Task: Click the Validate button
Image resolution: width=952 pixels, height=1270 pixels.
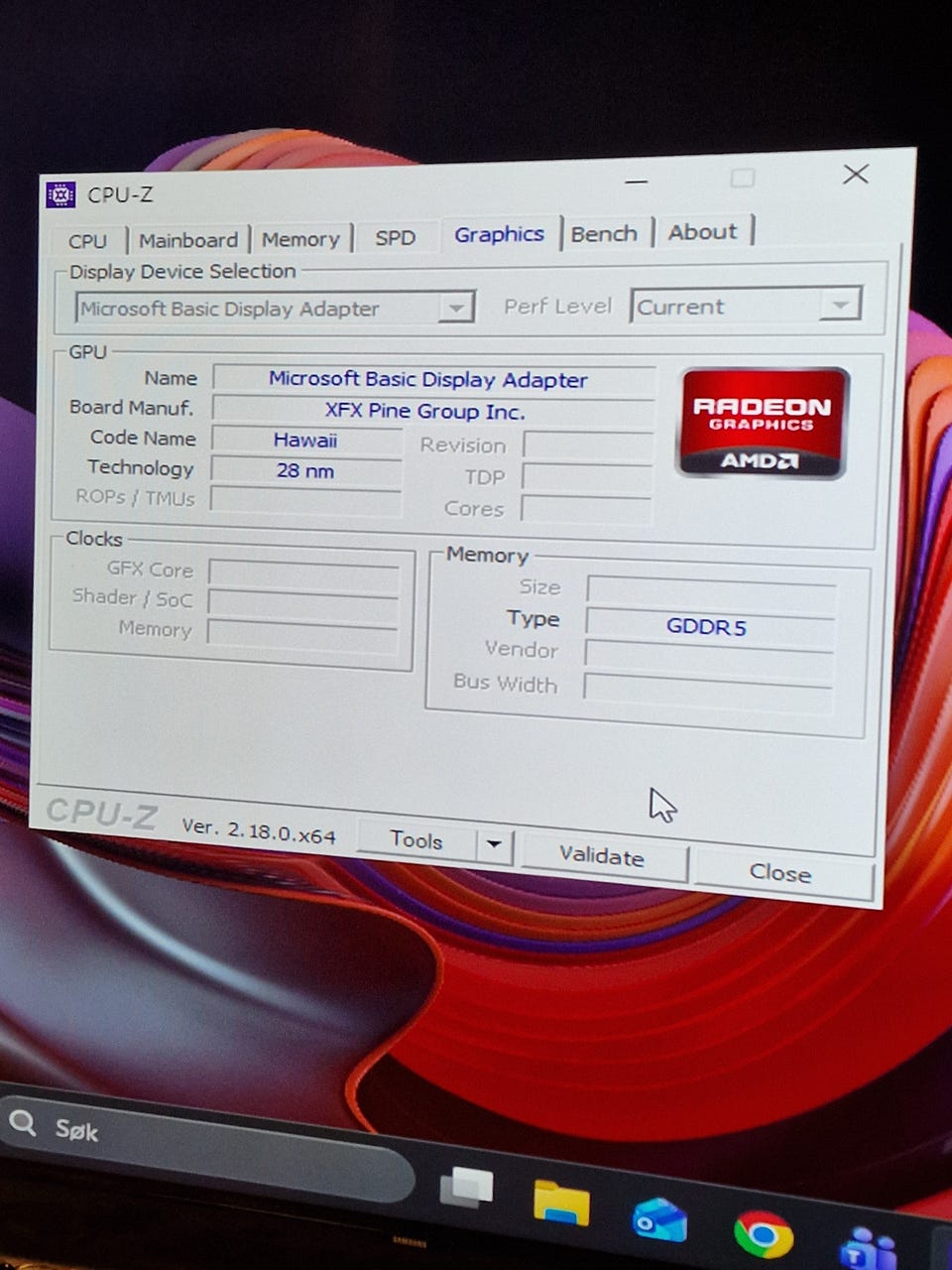Action: click(602, 855)
